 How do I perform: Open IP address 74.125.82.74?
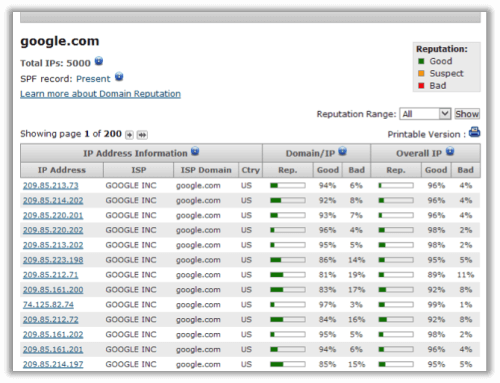[x=48, y=305]
